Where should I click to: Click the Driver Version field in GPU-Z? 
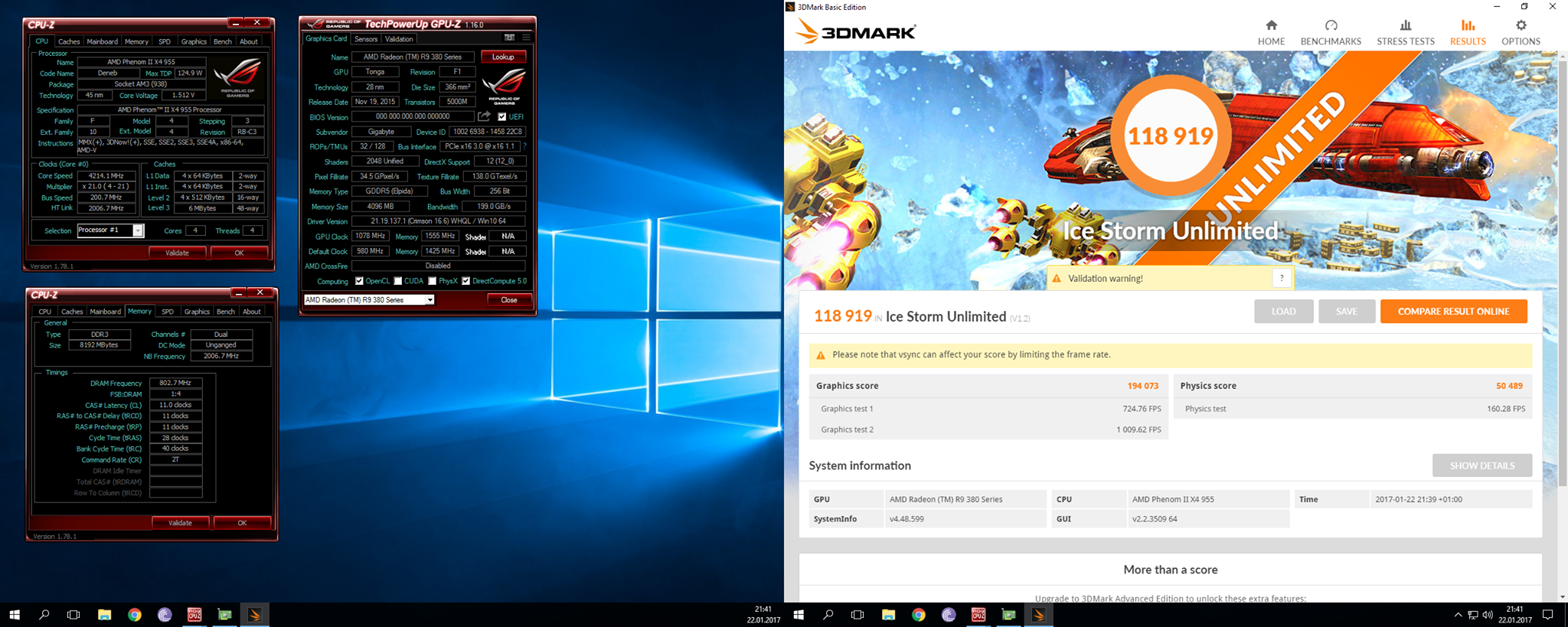[x=438, y=221]
